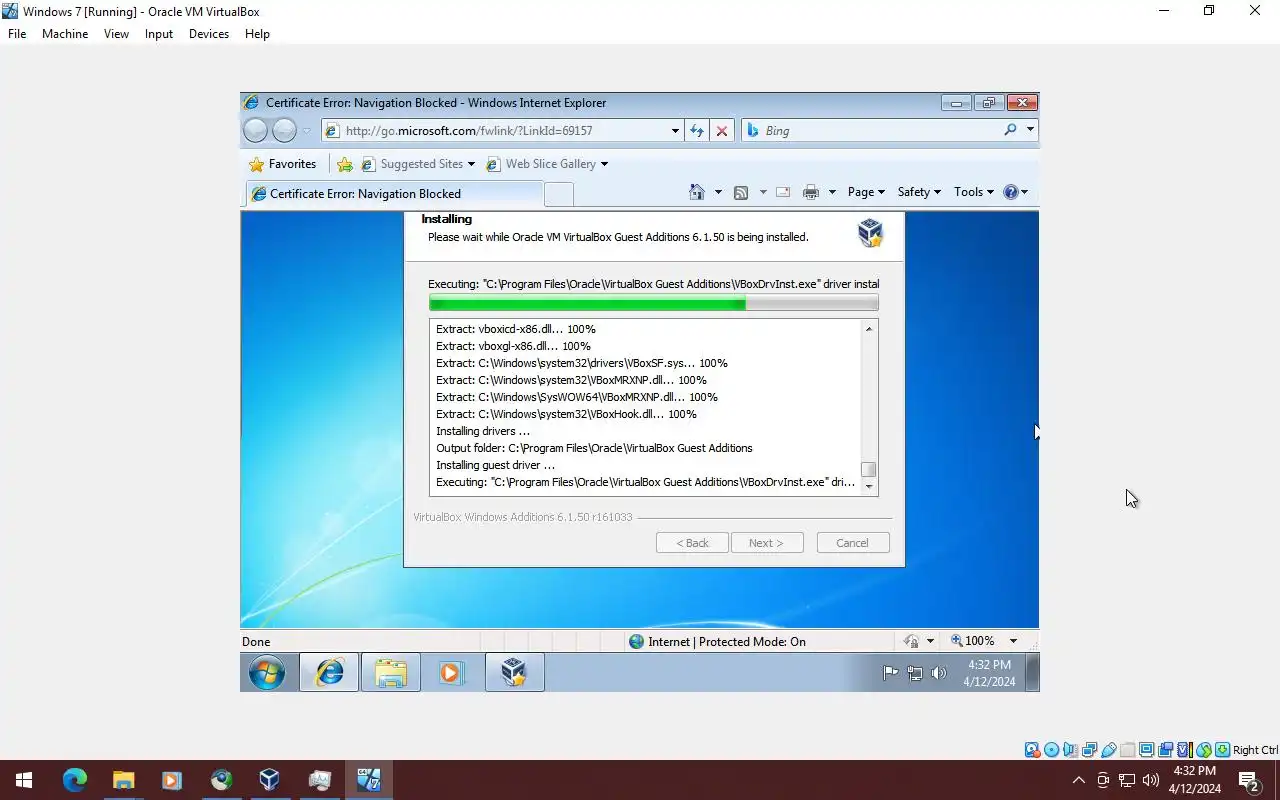Click the install log scrollbar down arrow
This screenshot has width=1280, height=800.
869,486
